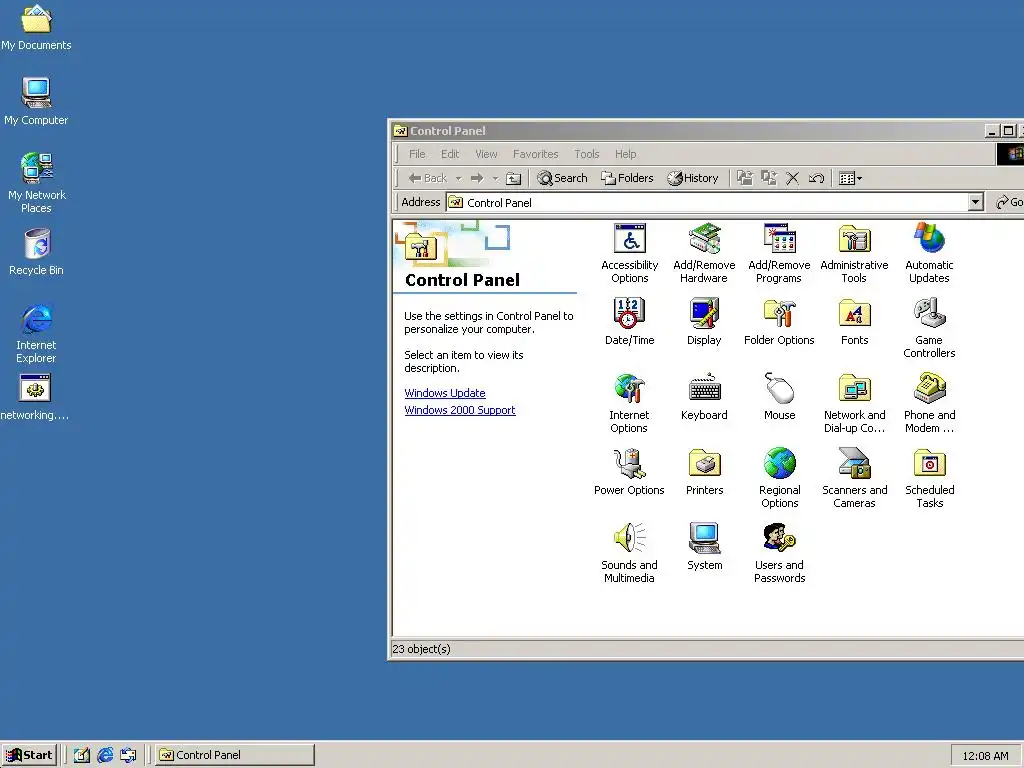Follow the Windows 2000 Support link
This screenshot has width=1024, height=768.
tap(460, 410)
